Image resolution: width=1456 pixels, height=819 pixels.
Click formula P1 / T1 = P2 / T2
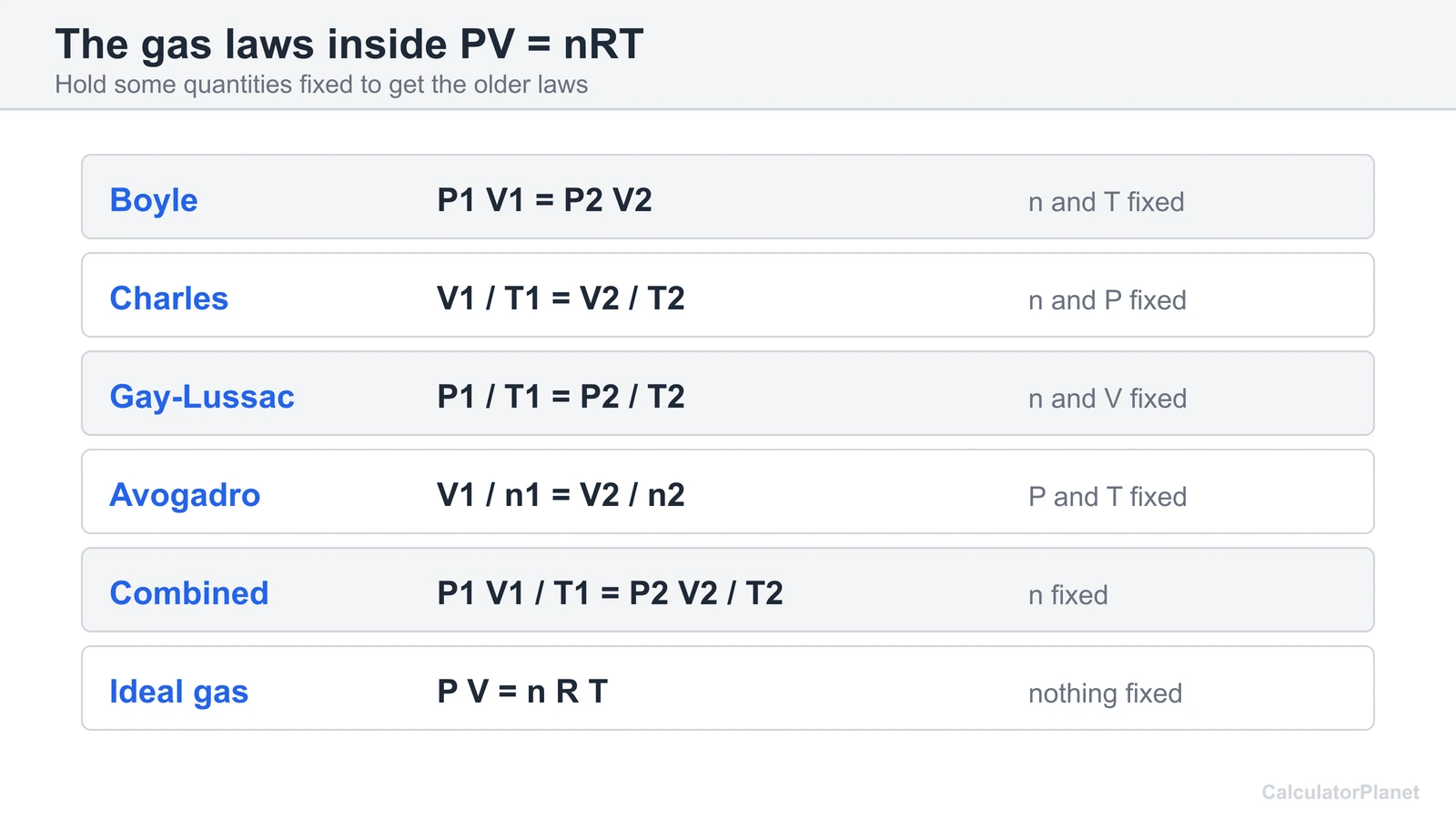561,397
